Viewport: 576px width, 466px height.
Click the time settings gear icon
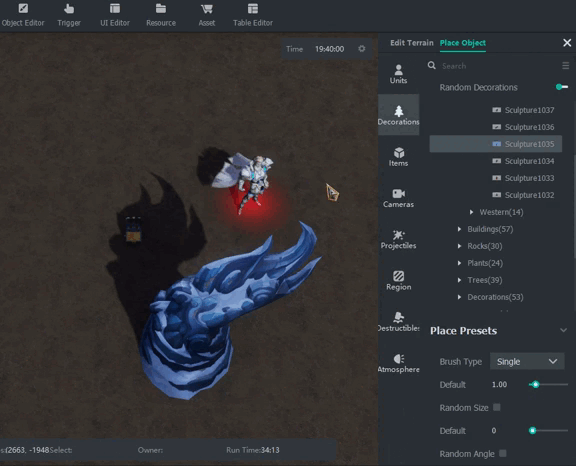click(362, 48)
